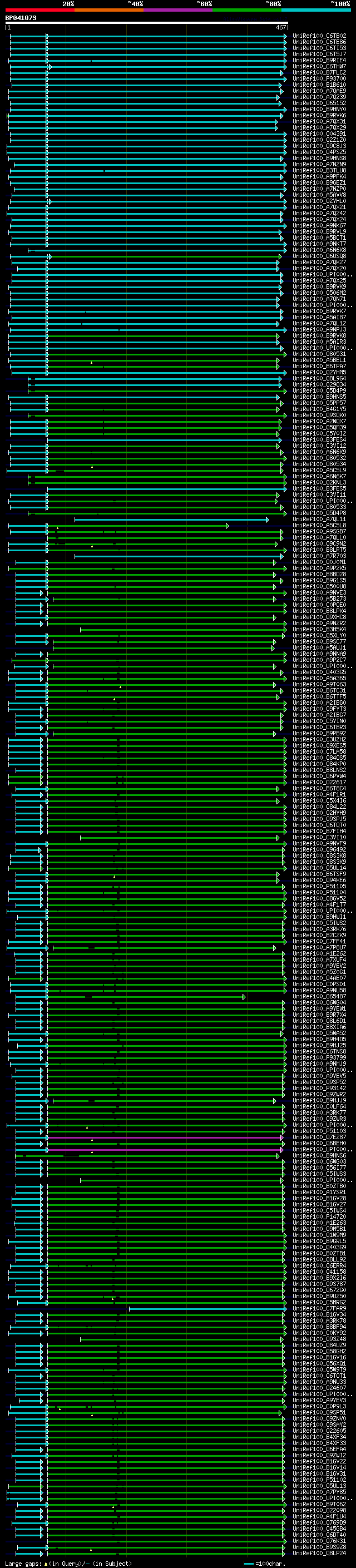Select hit label UniRef100_Q40365
The width and height of the screenshot is (356, 1568).
click(x=319, y=672)
